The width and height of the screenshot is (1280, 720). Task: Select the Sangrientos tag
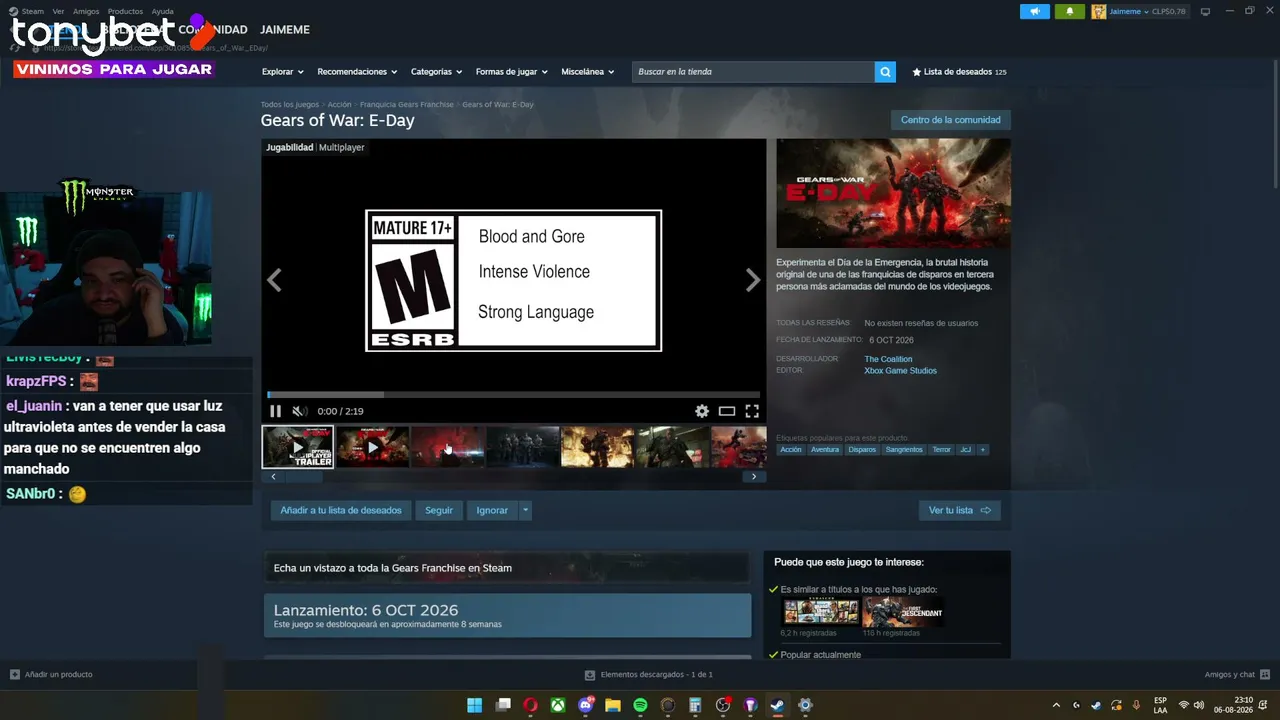pyautogui.click(x=904, y=450)
